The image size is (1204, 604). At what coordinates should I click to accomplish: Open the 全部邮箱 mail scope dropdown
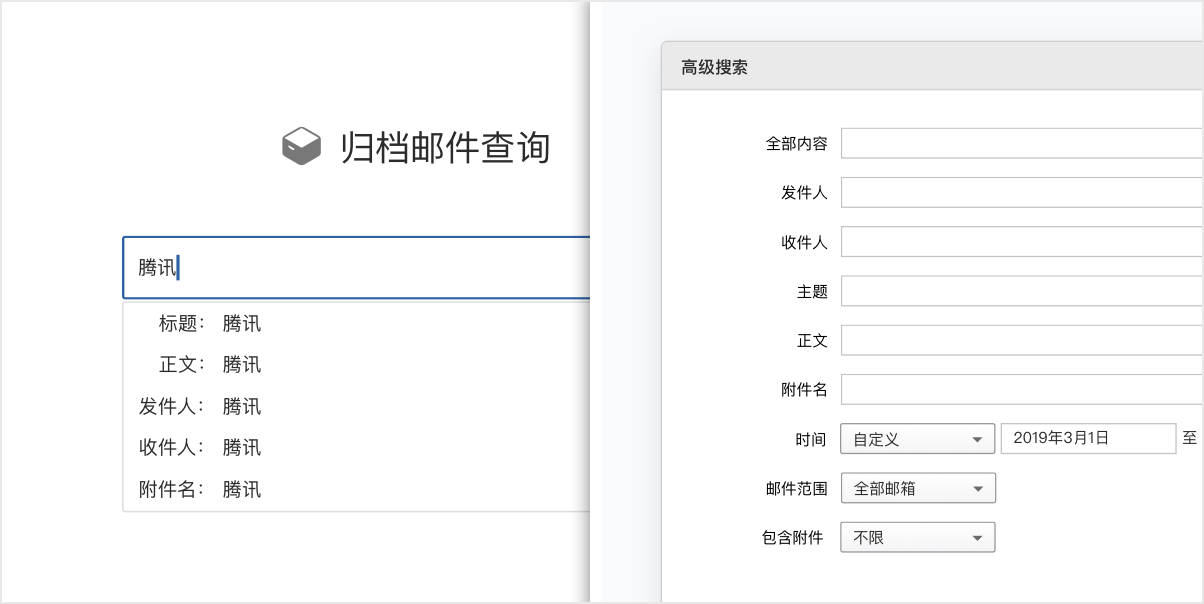pos(915,488)
